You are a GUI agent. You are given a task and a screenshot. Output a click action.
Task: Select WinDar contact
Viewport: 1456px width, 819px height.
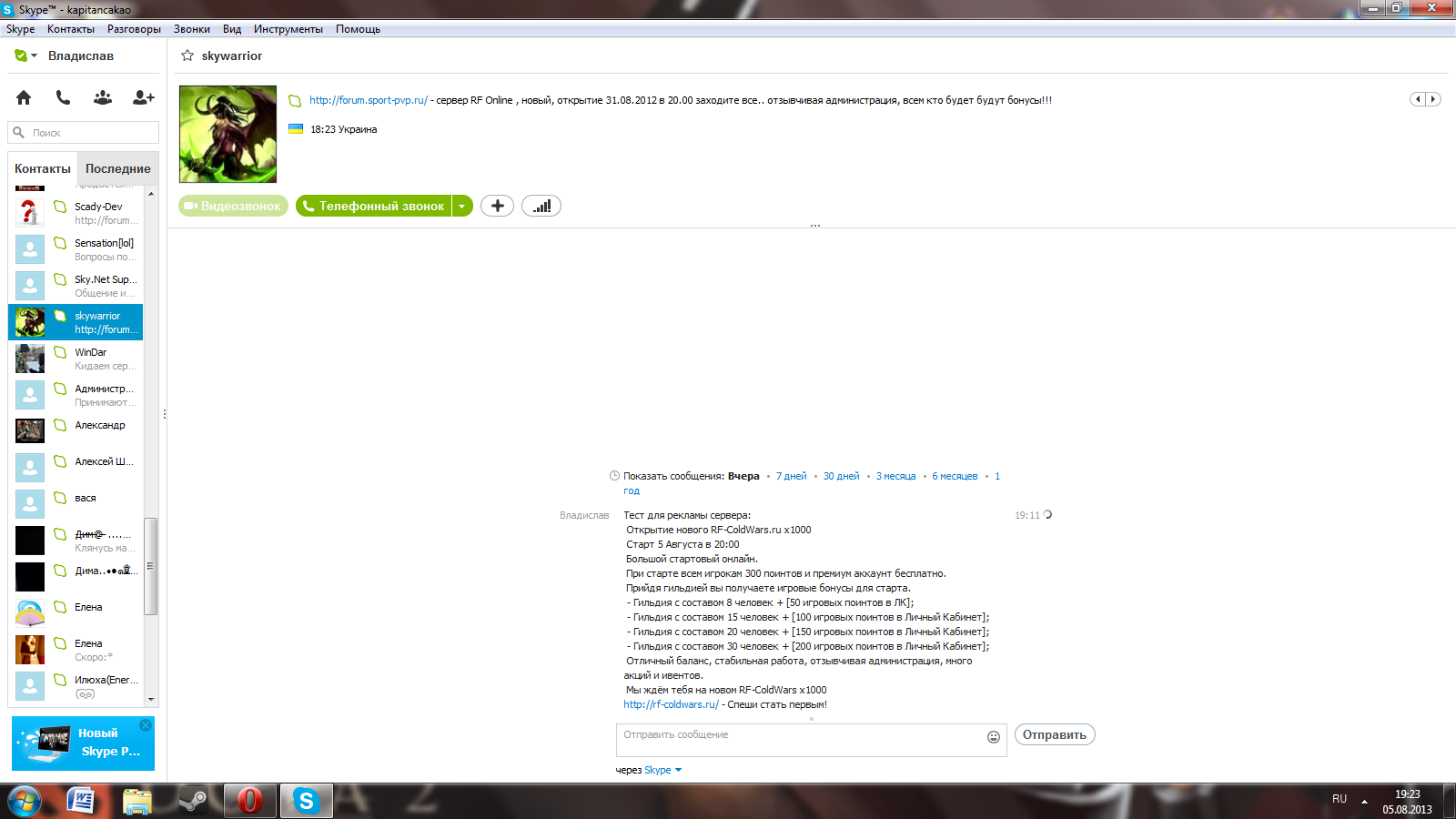coord(76,359)
